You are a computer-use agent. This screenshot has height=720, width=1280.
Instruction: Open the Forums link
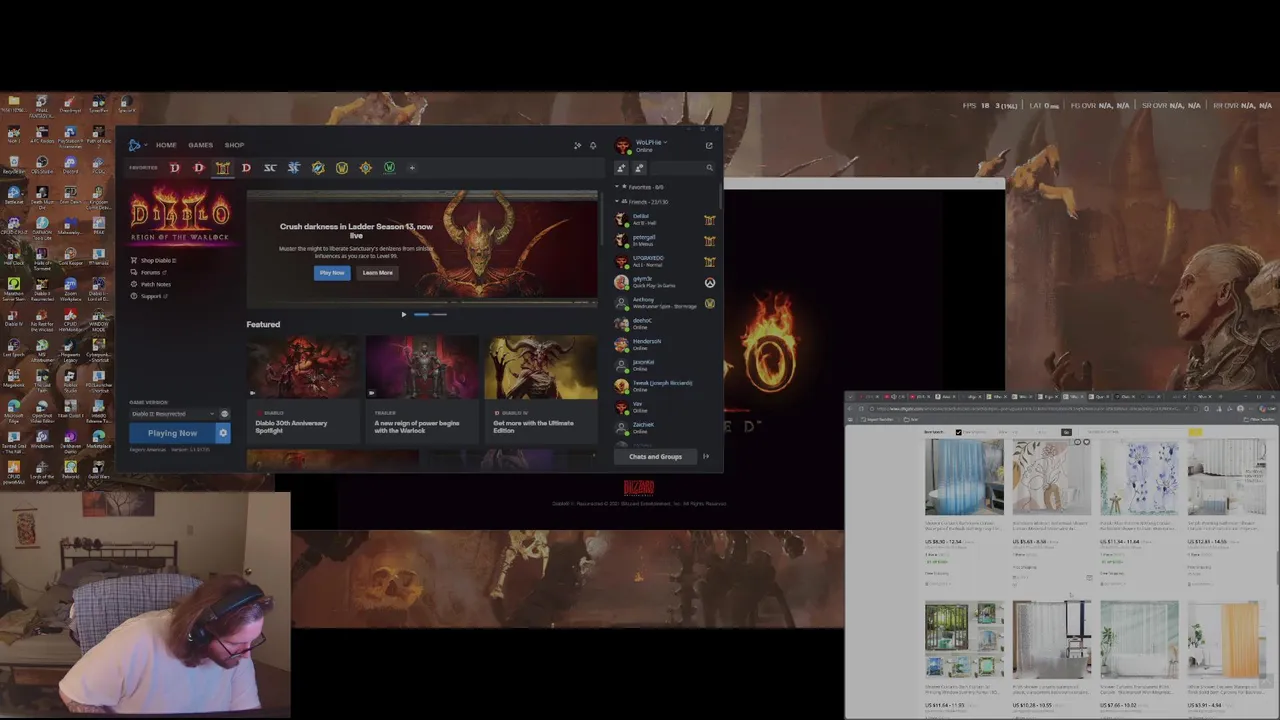[x=147, y=272]
